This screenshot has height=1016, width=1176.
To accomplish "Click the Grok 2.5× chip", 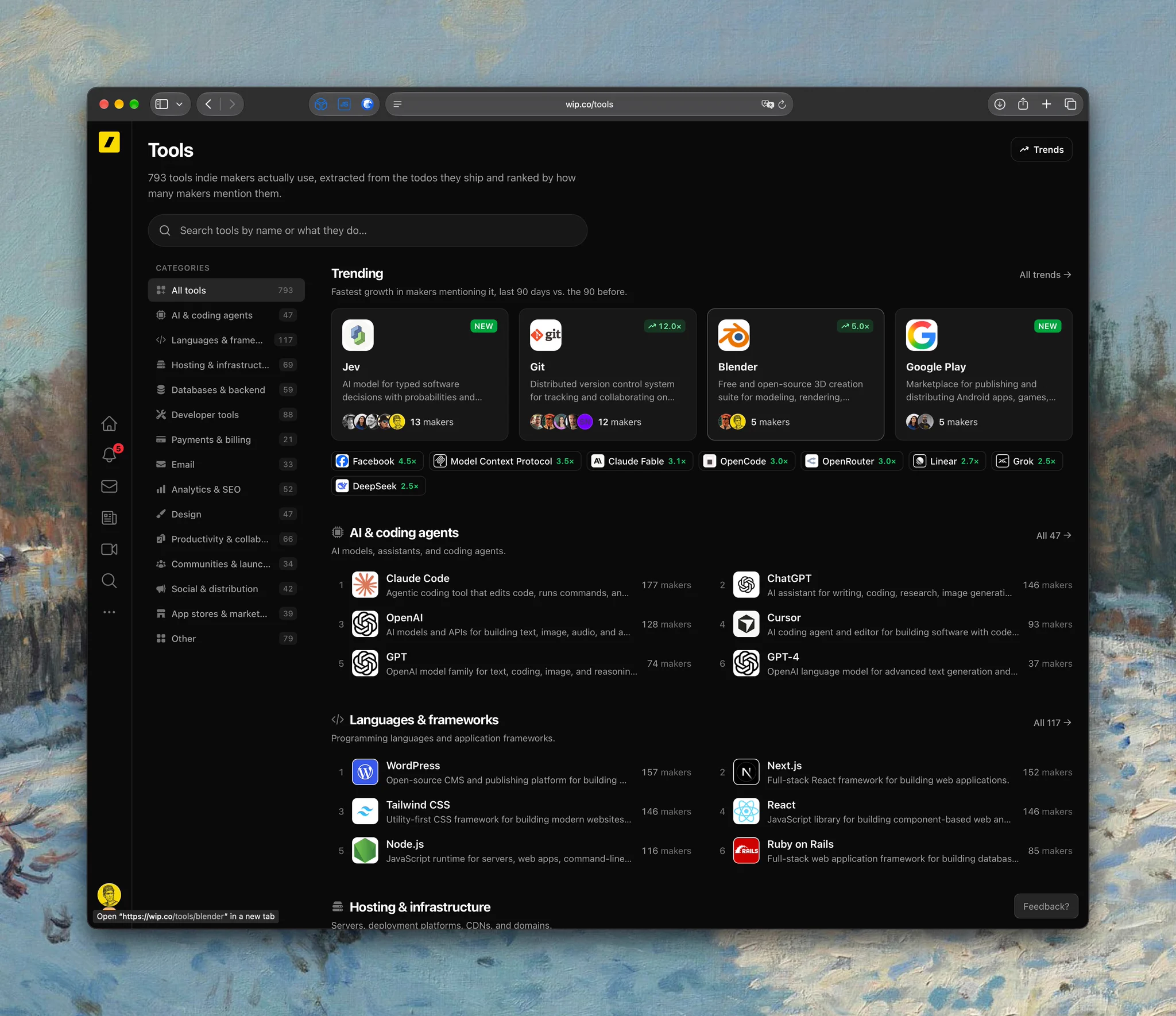I will 1027,461.
